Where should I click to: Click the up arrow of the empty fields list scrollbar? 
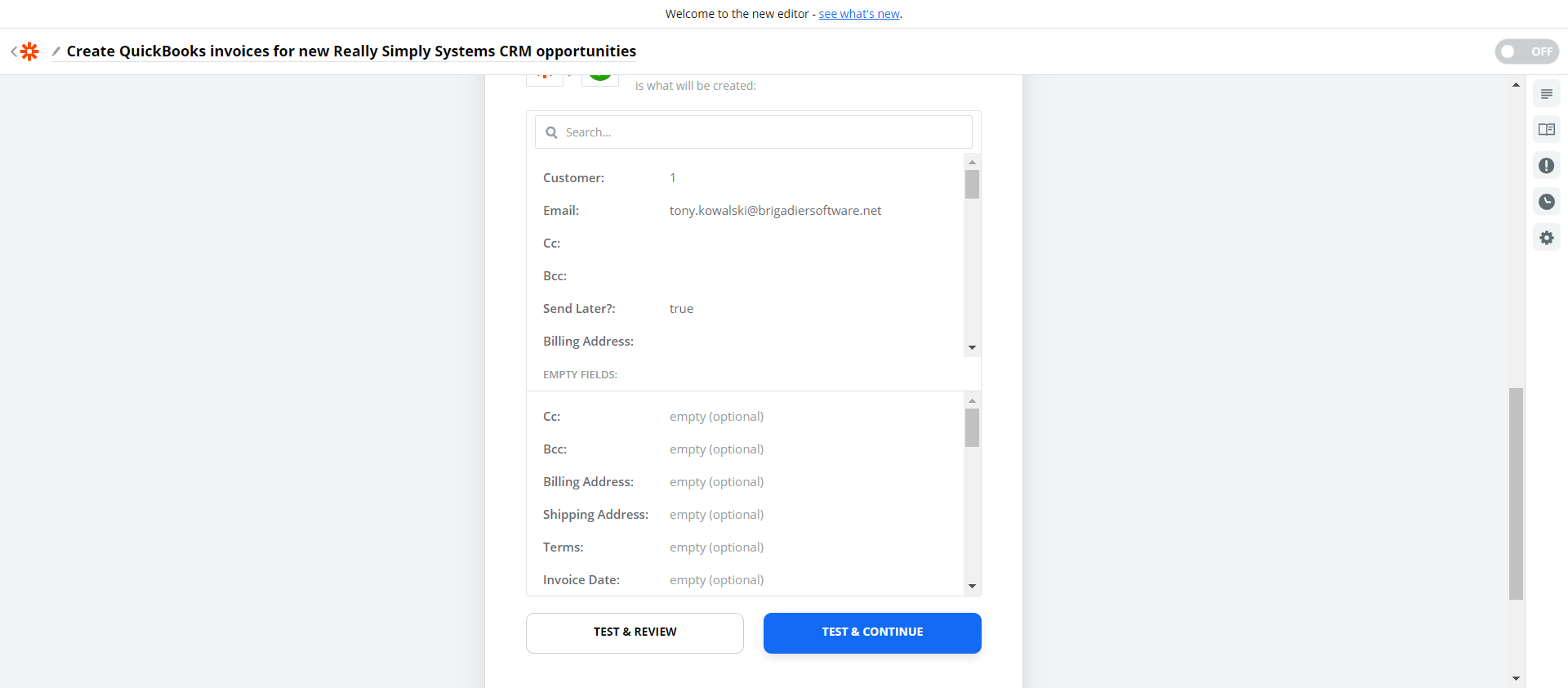click(x=972, y=400)
